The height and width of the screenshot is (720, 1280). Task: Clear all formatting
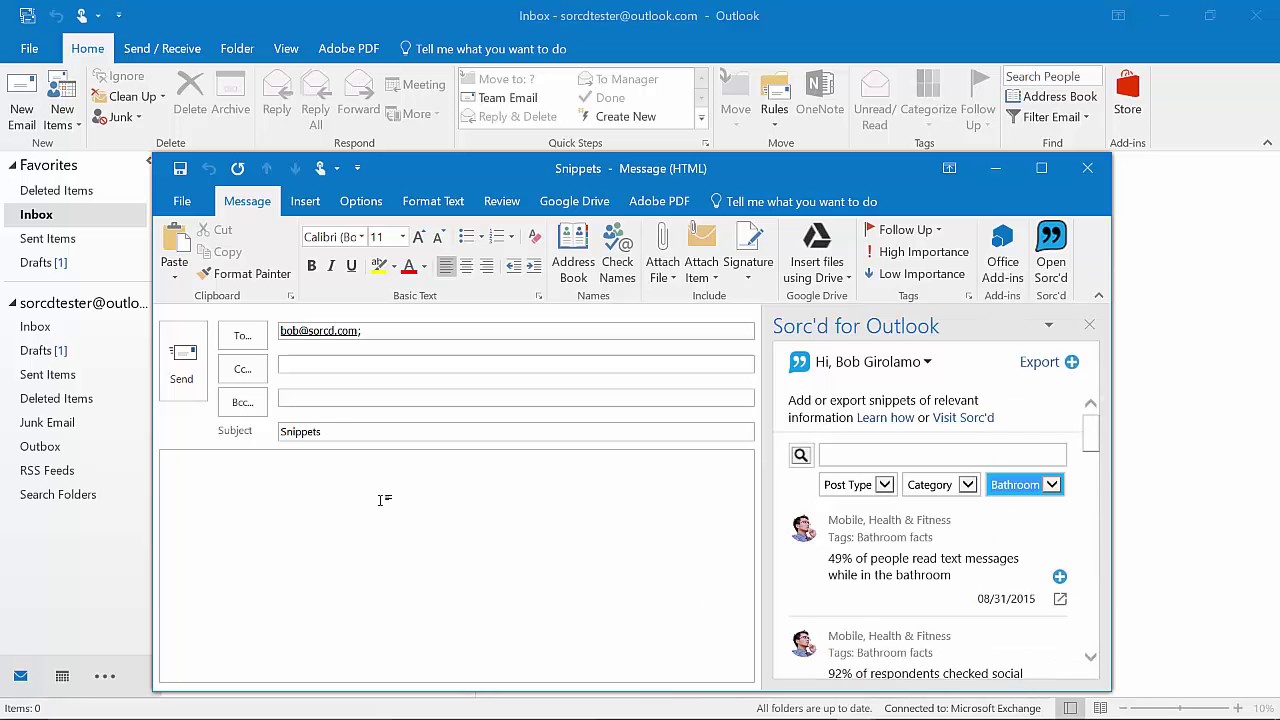(x=534, y=237)
